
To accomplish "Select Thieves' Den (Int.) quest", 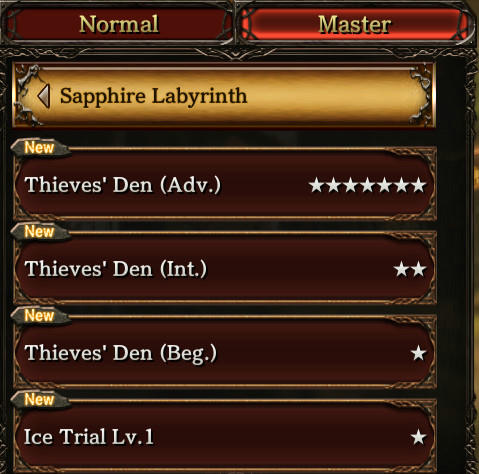I will point(225,268).
